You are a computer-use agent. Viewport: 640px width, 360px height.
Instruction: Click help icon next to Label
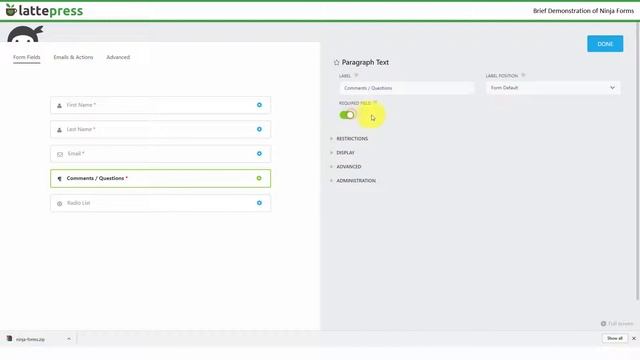tap(356, 76)
